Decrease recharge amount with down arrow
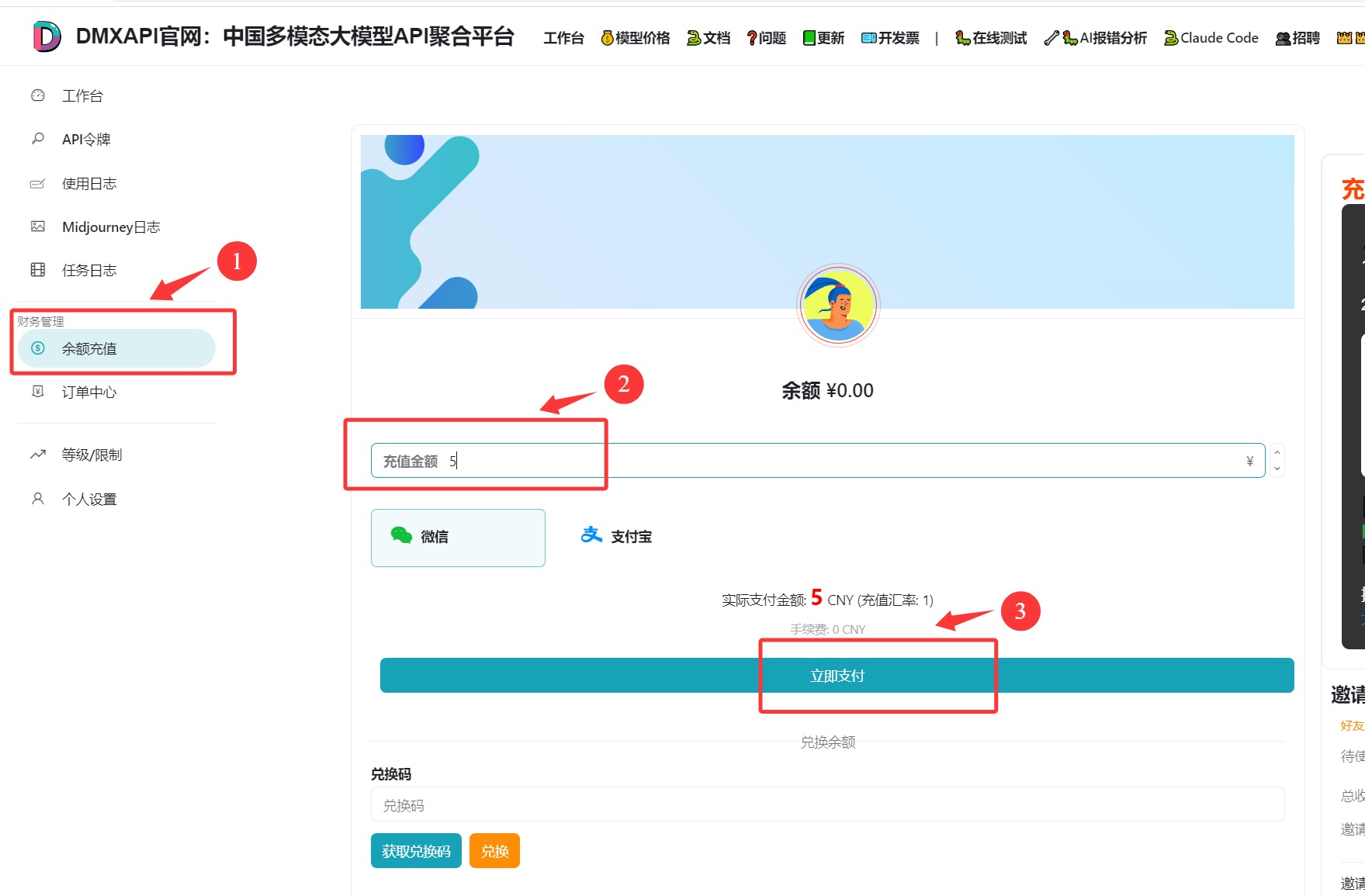 click(1277, 469)
